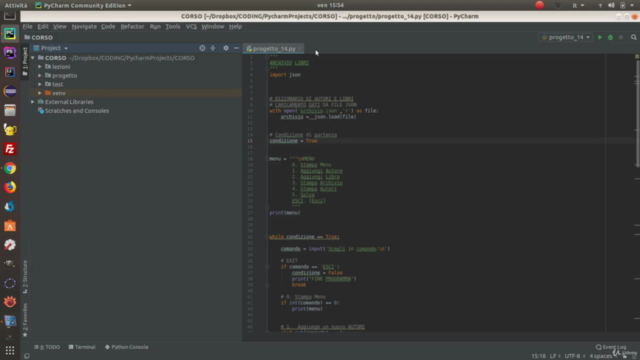Open the Terminal tool window
The image size is (640, 360).
click(x=82, y=347)
